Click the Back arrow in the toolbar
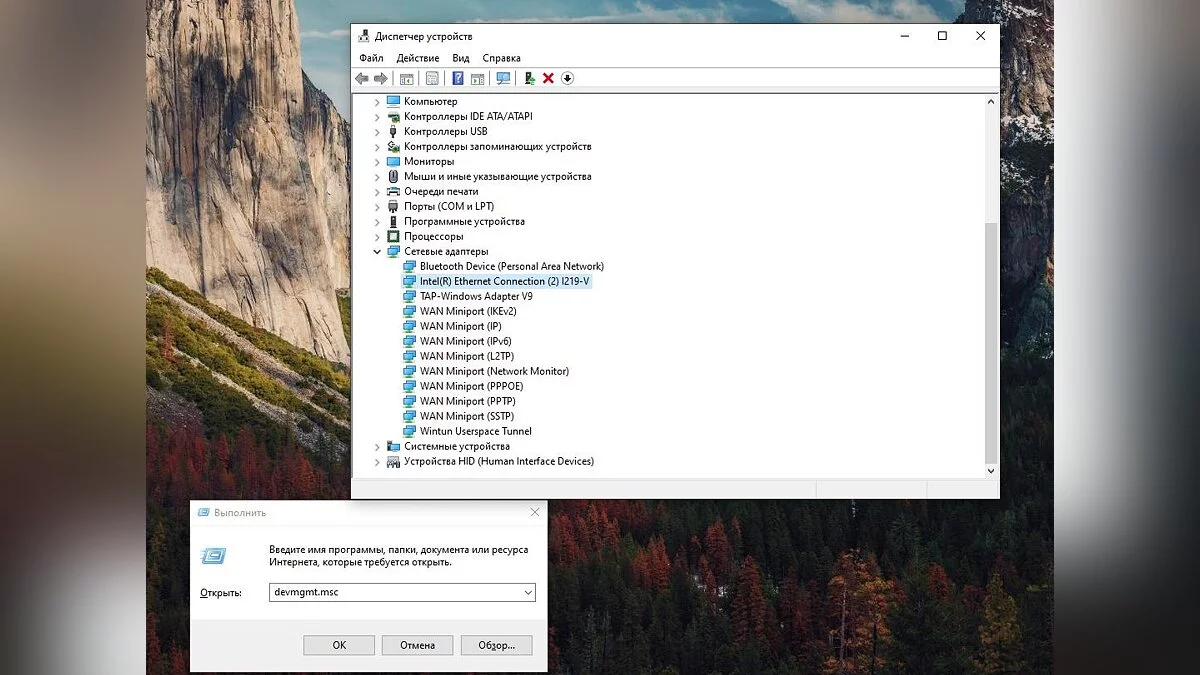 pos(362,78)
